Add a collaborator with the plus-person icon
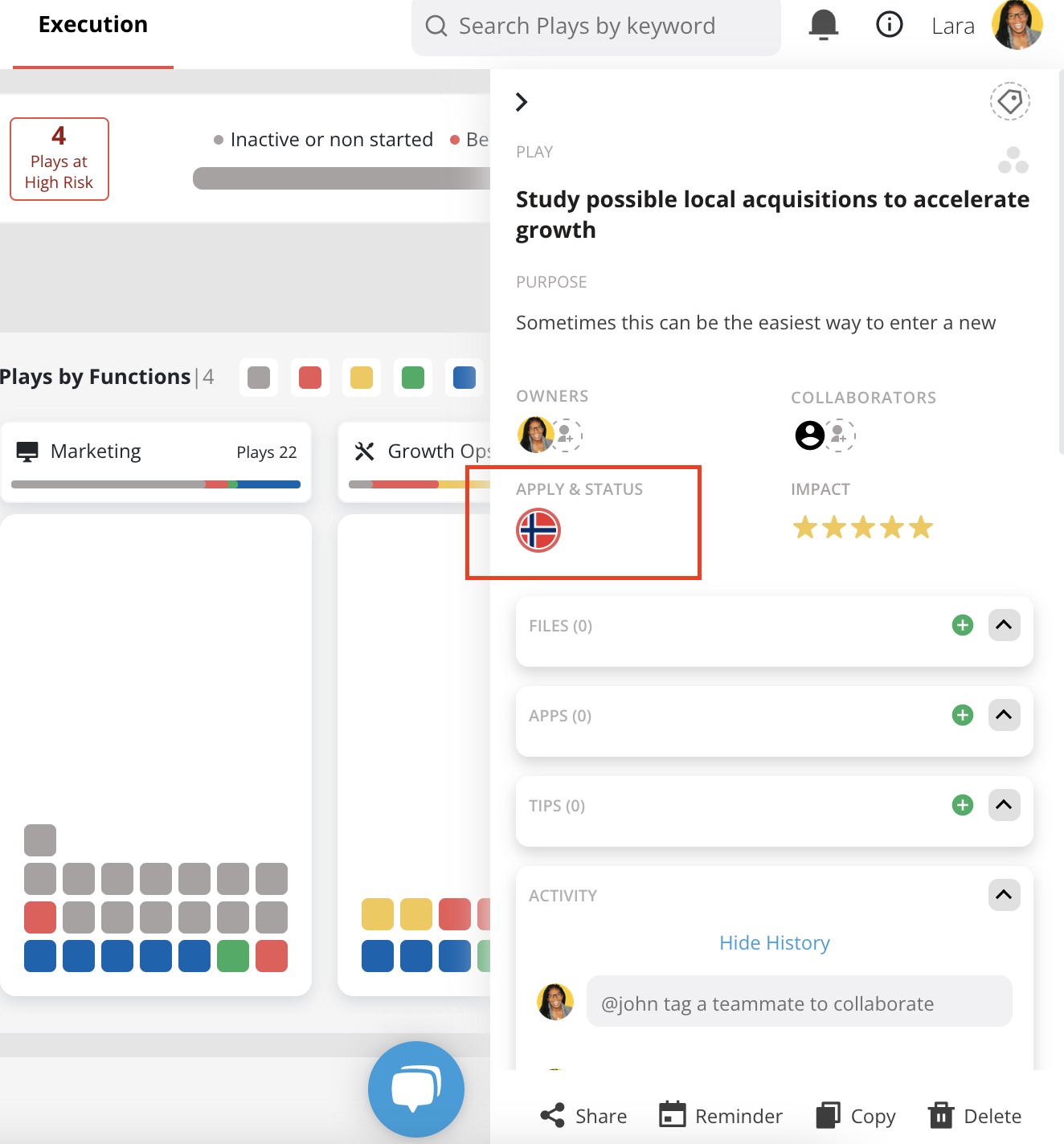Viewport: 1064px width, 1144px height. tap(840, 435)
